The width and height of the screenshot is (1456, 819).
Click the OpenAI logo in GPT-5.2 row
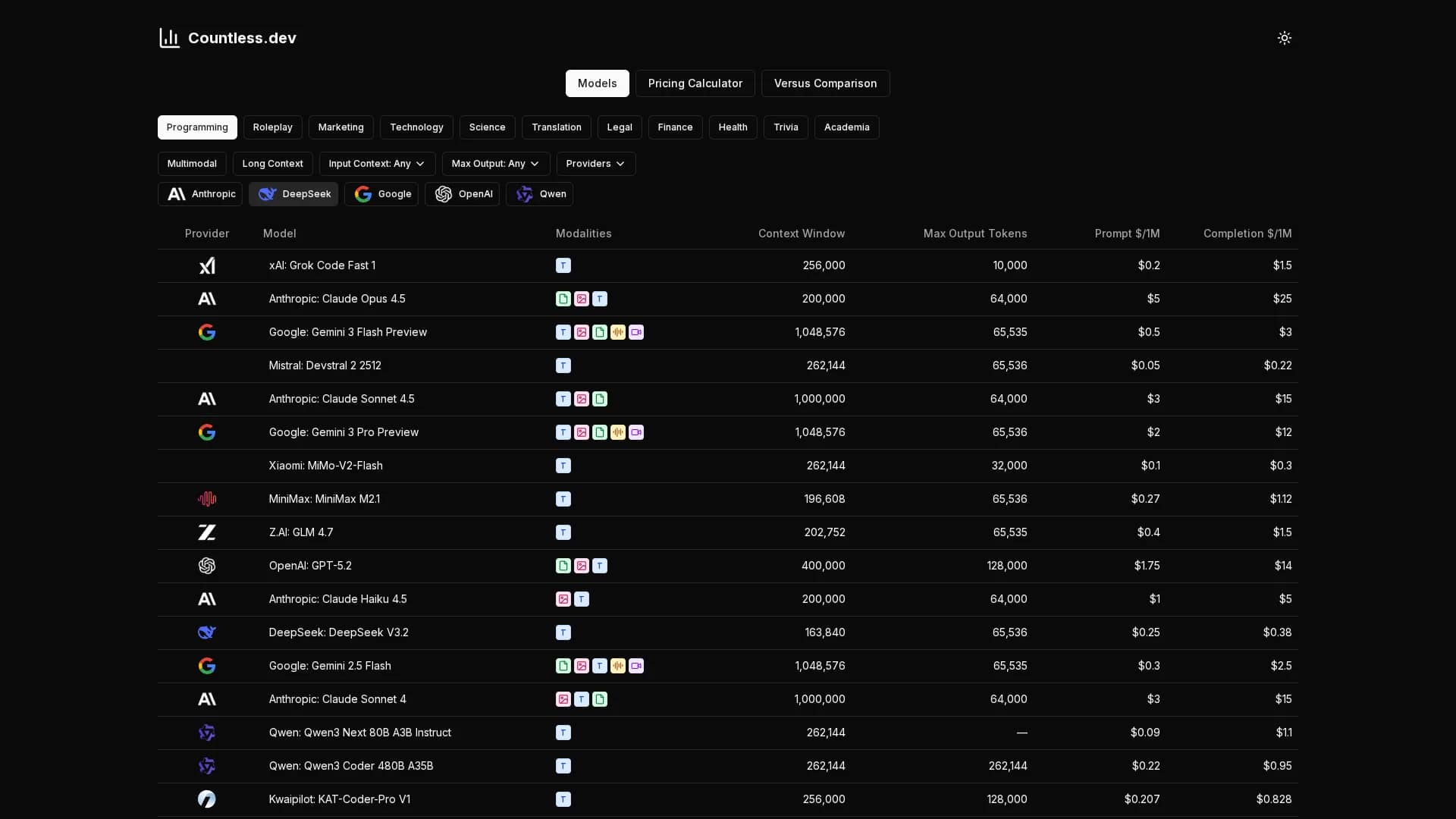[x=207, y=566]
